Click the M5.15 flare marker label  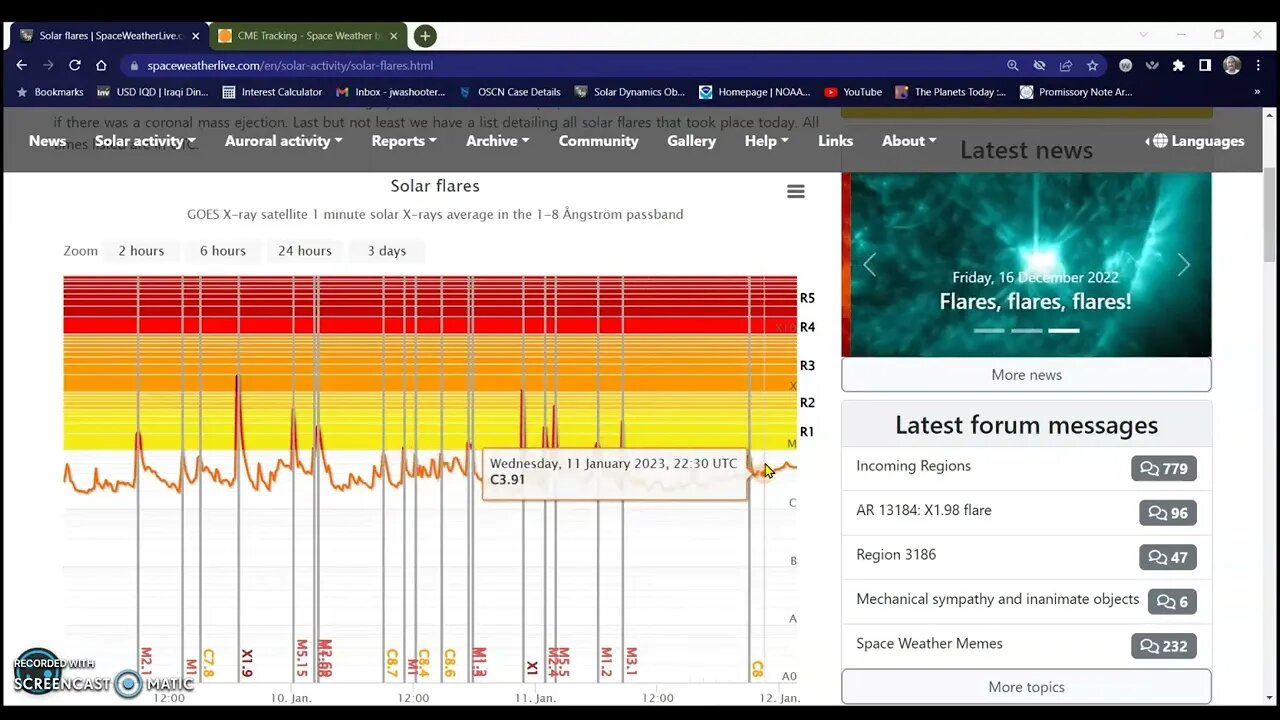(302, 659)
